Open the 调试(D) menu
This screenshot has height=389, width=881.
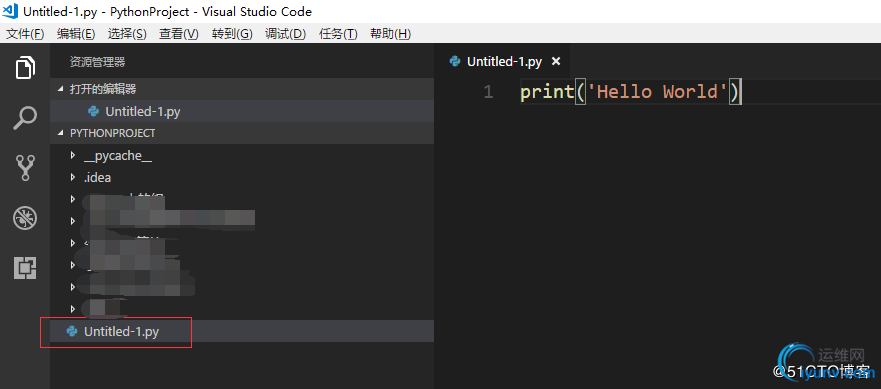(285, 34)
